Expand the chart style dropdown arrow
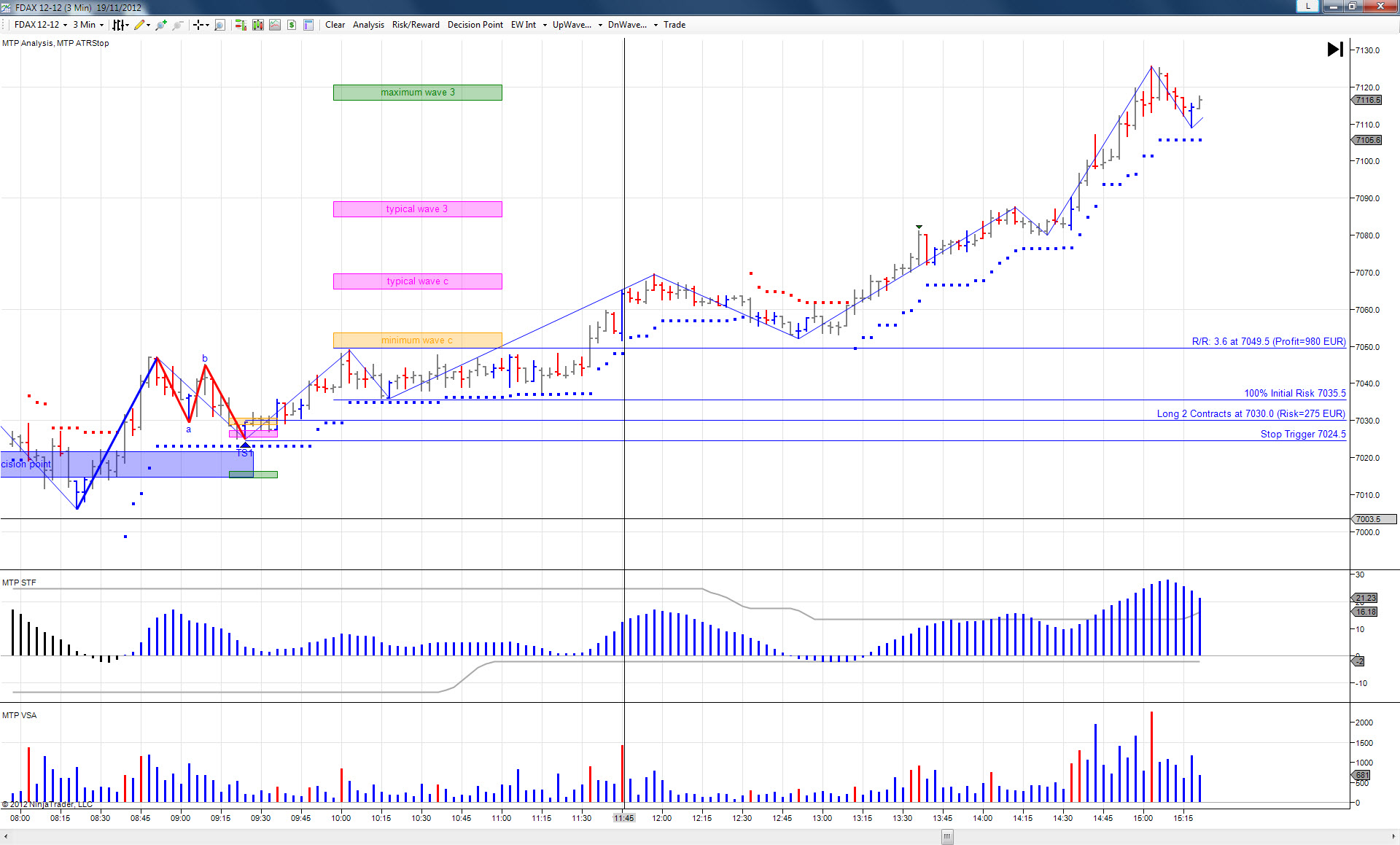The height and width of the screenshot is (845, 1400). click(x=127, y=25)
